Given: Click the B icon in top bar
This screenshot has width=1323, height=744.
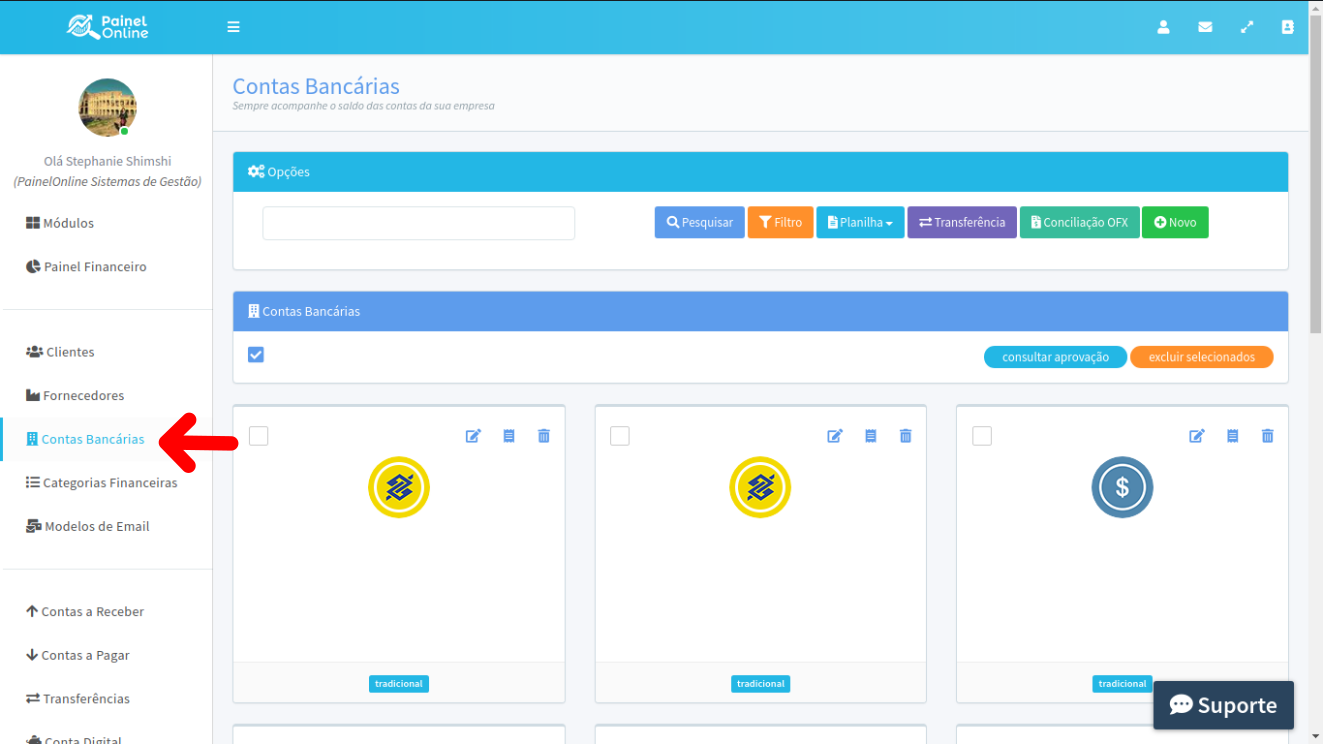Looking at the screenshot, I should [1288, 27].
